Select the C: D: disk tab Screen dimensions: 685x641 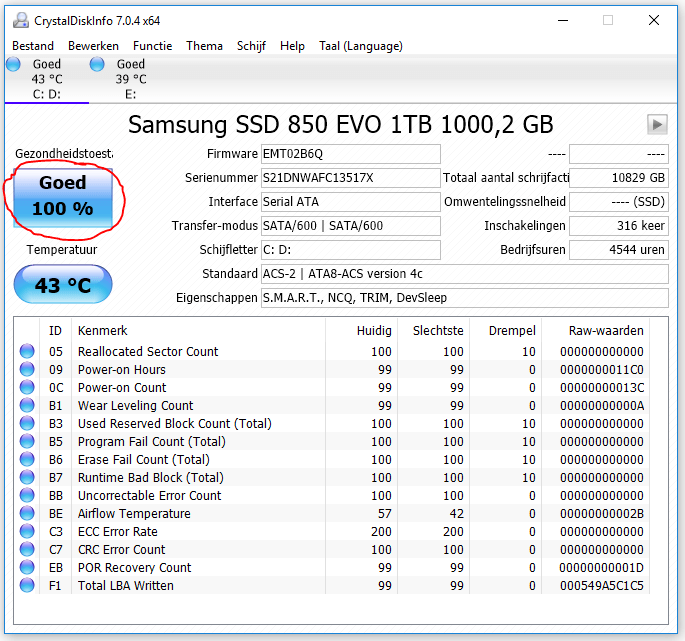(47, 79)
